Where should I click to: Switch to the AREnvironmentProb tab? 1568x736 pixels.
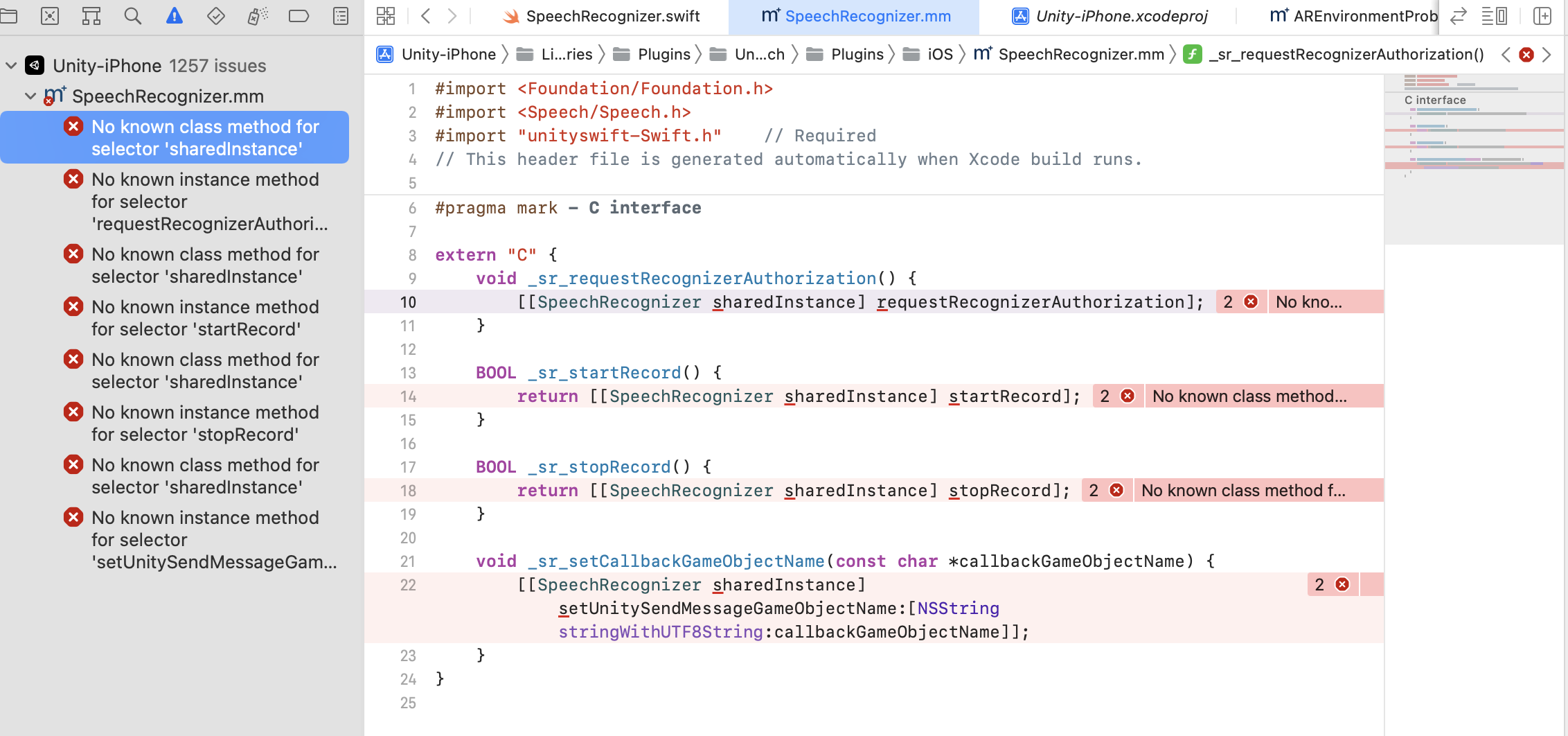point(1353,16)
